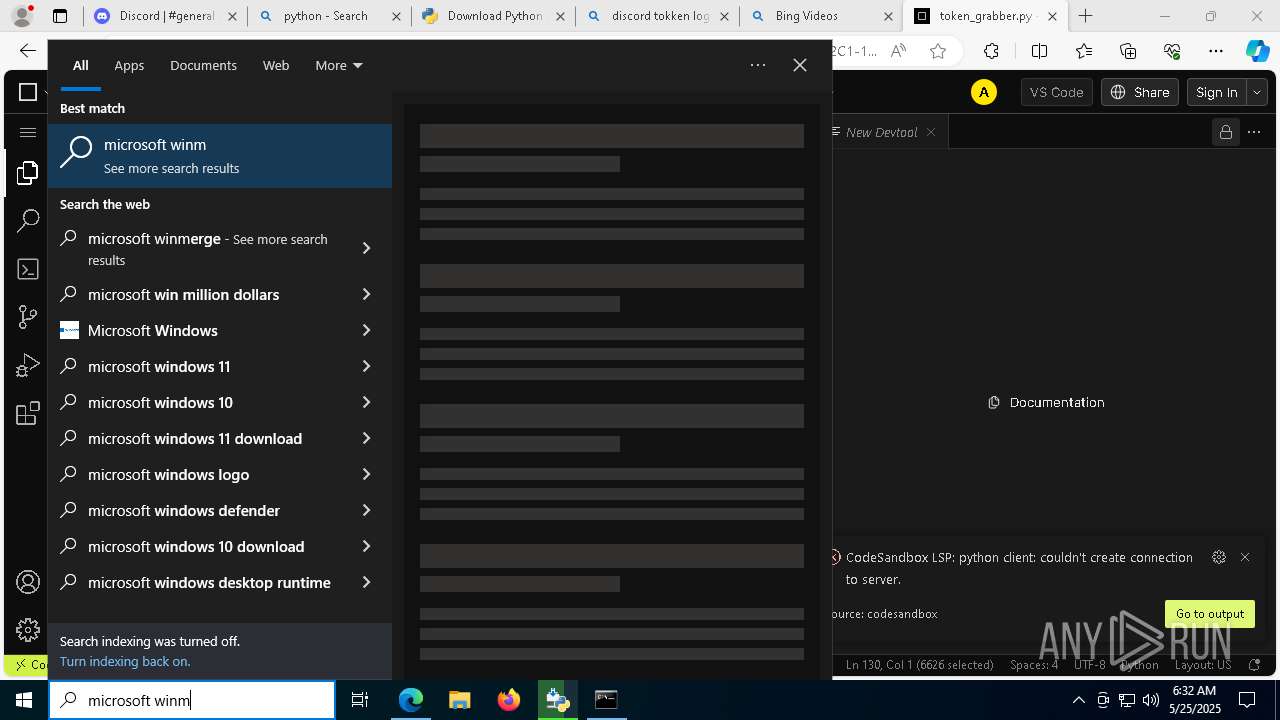Open the Extensions icon in sidebar
1280x720 pixels.
pos(28,413)
